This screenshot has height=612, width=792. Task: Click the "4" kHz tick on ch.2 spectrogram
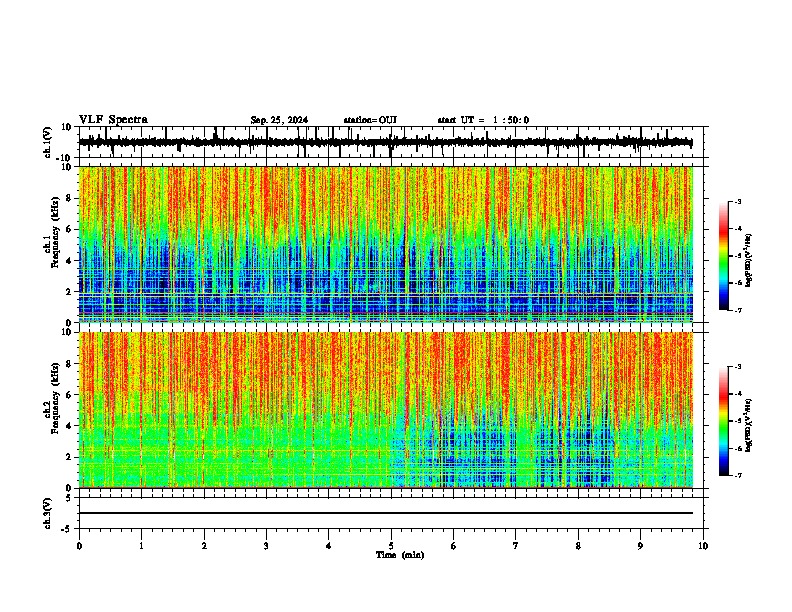[70, 426]
